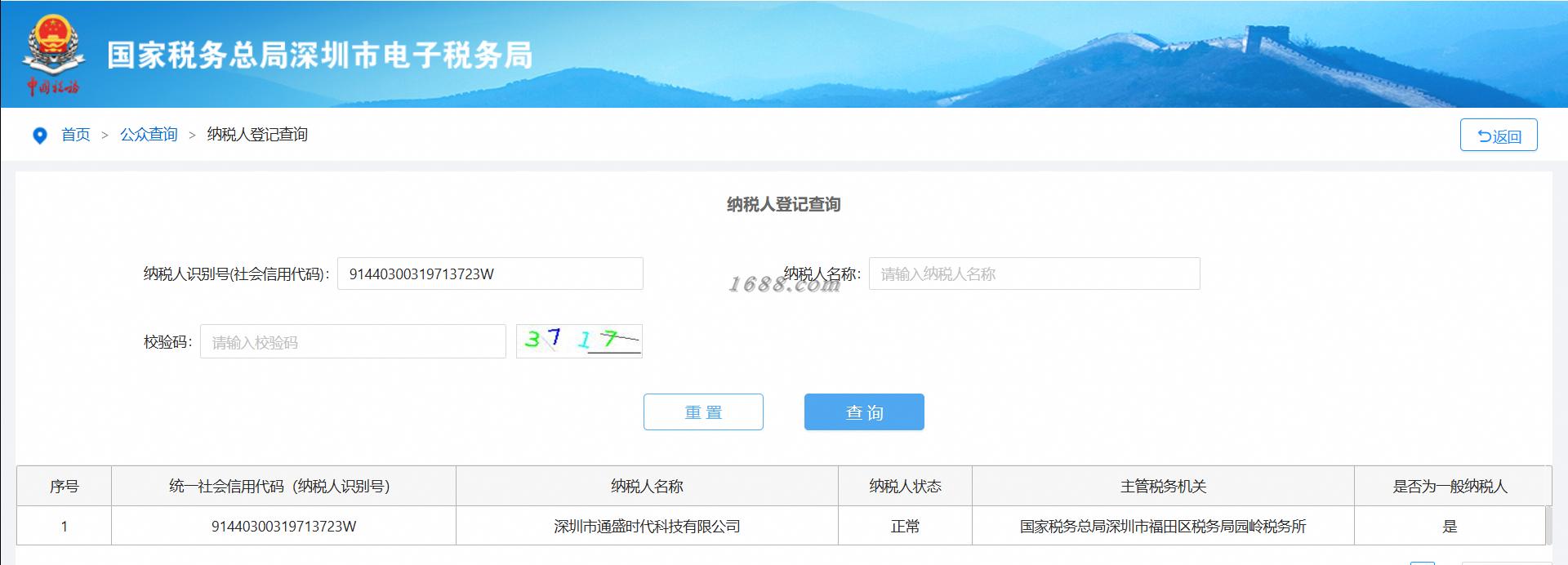Click row number 1 cell
1568x565 pixels.
(64, 527)
